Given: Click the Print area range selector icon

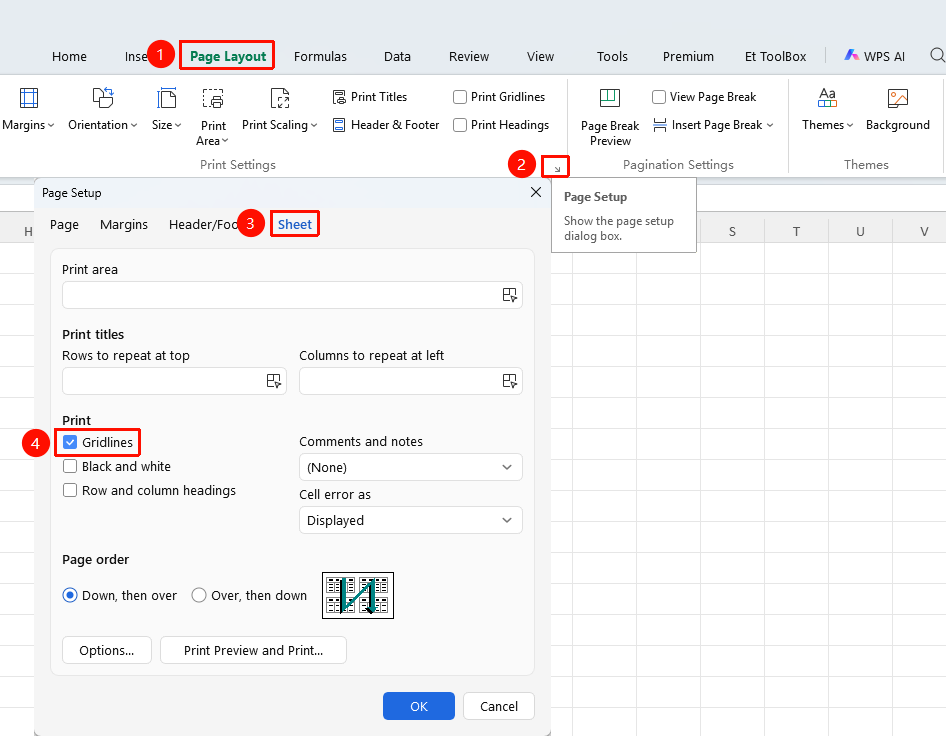Looking at the screenshot, I should (x=510, y=295).
